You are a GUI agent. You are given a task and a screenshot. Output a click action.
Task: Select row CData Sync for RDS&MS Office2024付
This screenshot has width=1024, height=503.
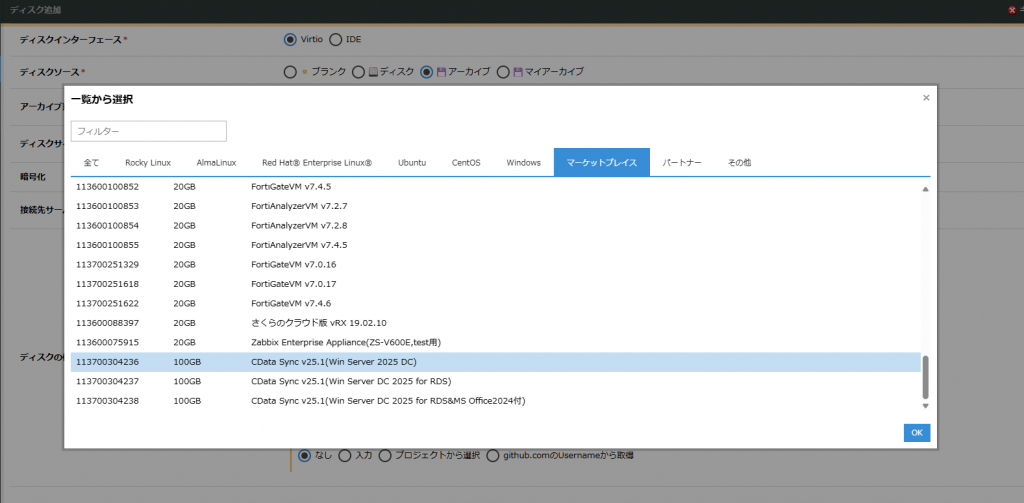tap(496, 400)
